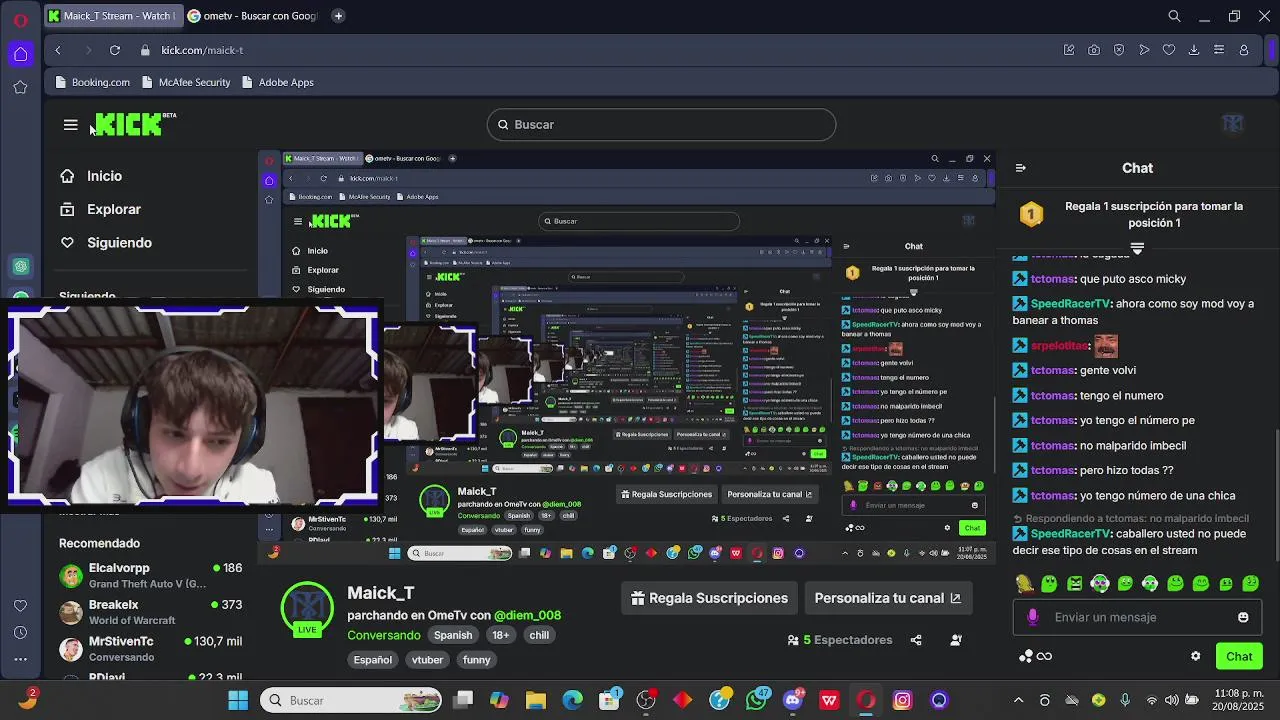Open the Kick user avatar menu
The width and height of the screenshot is (1280, 720).
[x=1232, y=123]
